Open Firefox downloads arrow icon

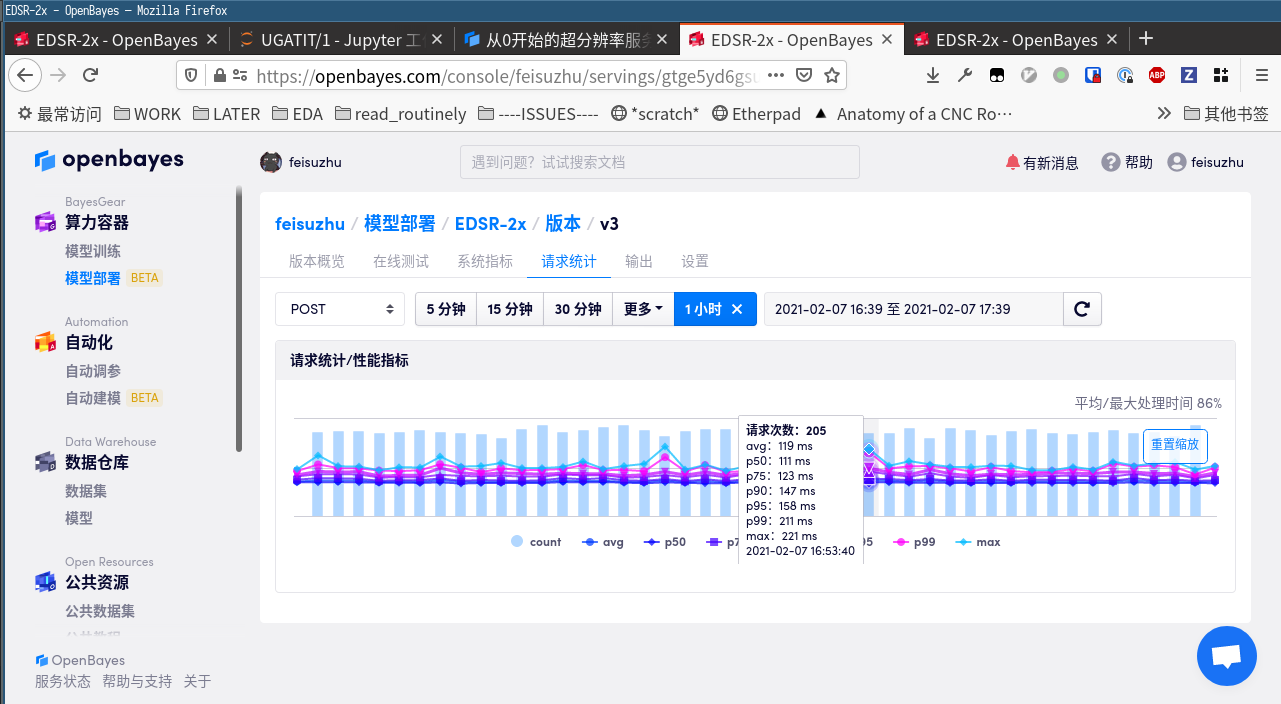pos(932,75)
